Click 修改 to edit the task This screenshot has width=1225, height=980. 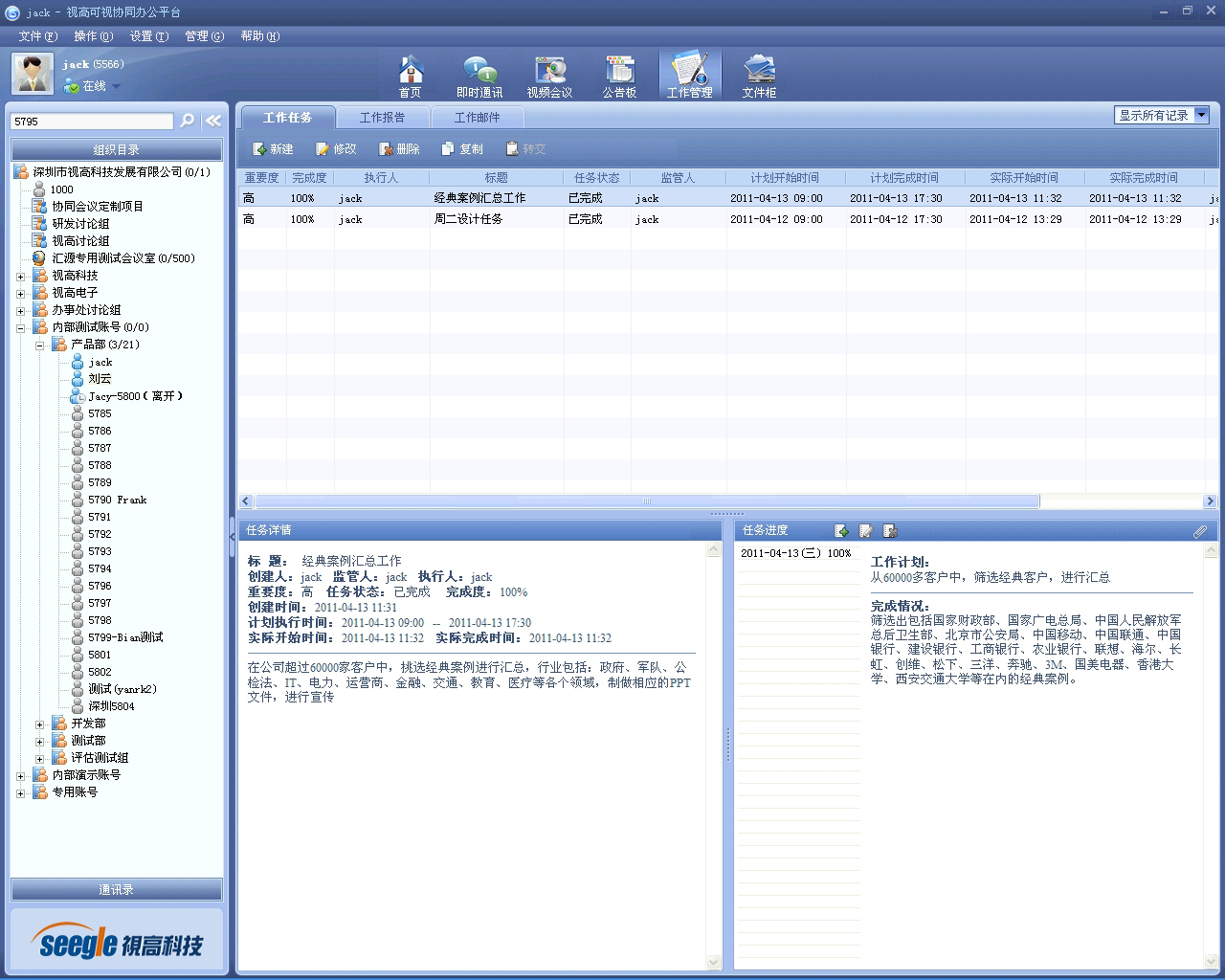(336, 149)
